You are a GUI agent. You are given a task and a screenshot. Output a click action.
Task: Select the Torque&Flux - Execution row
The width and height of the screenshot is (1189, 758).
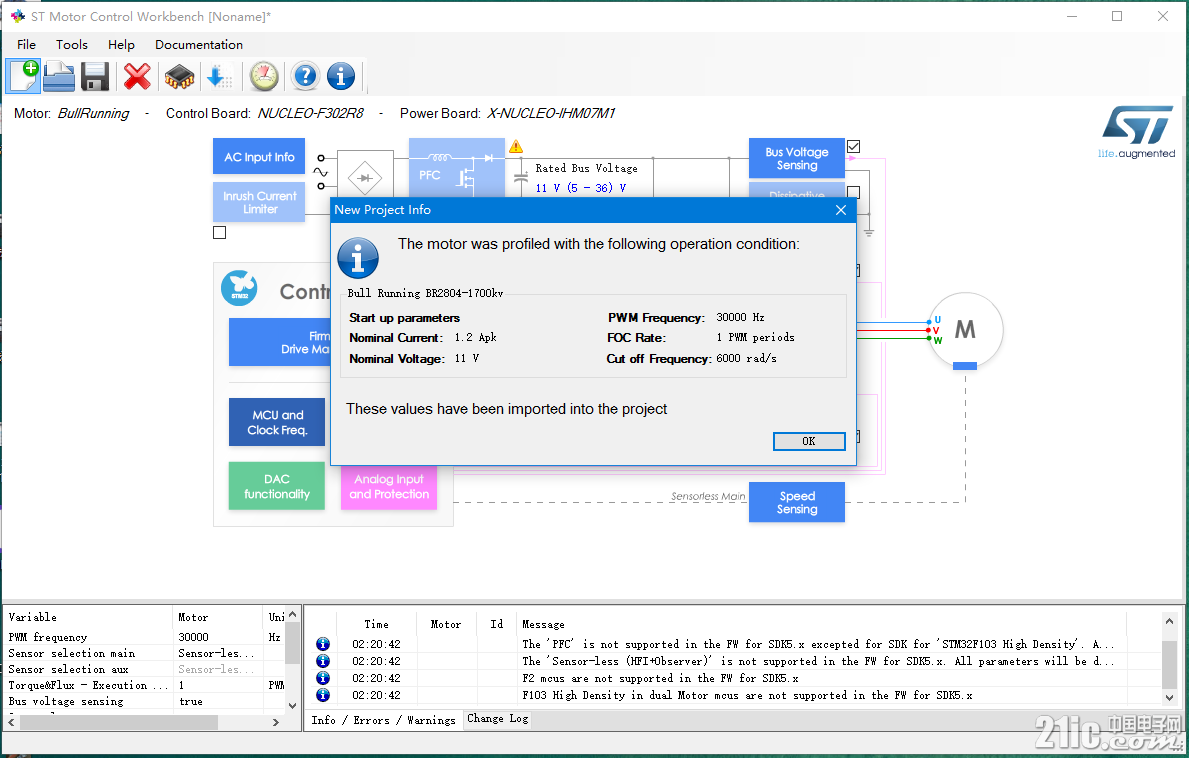coord(146,685)
